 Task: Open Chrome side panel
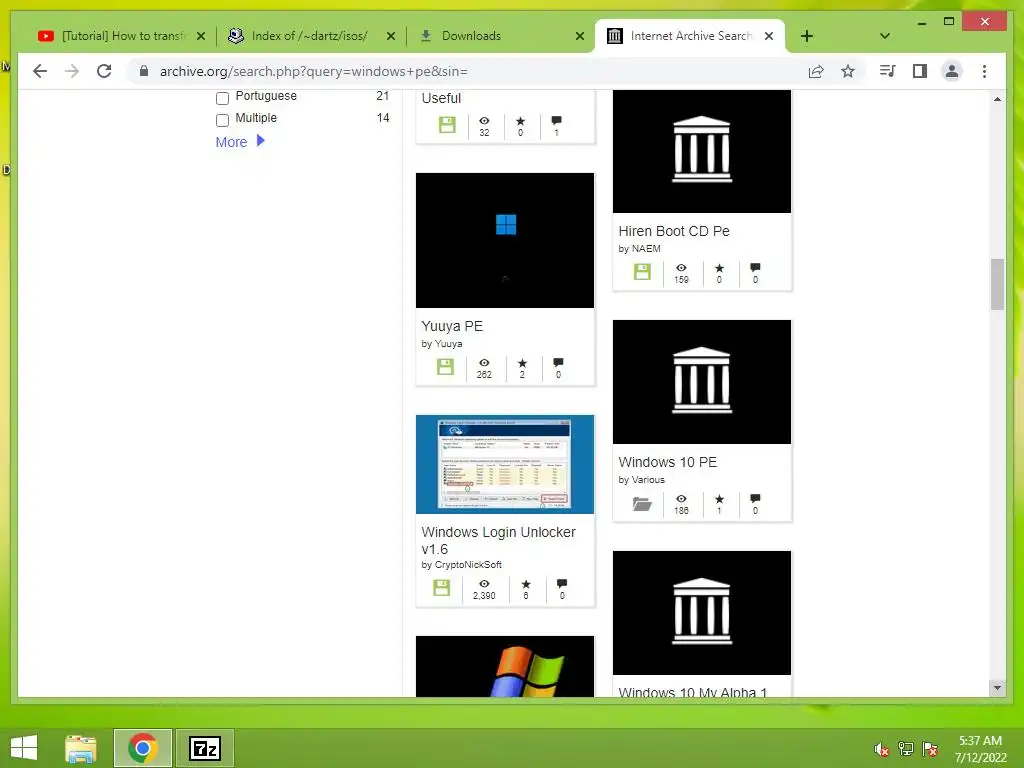[x=920, y=71]
